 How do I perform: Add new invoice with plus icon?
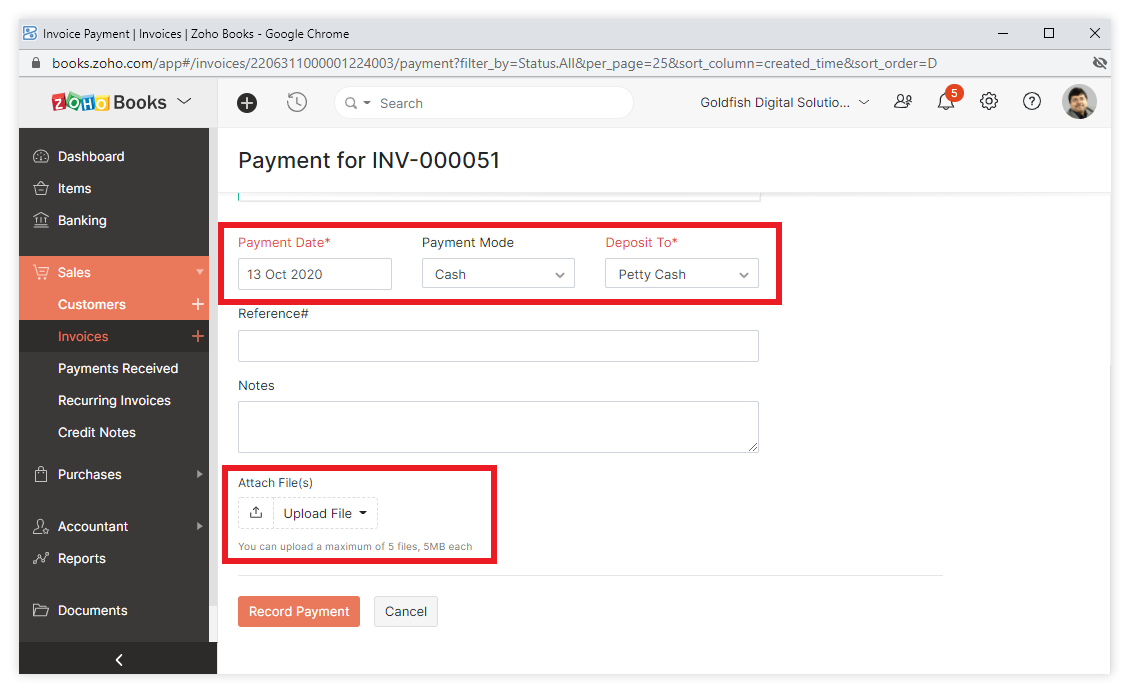[198, 336]
